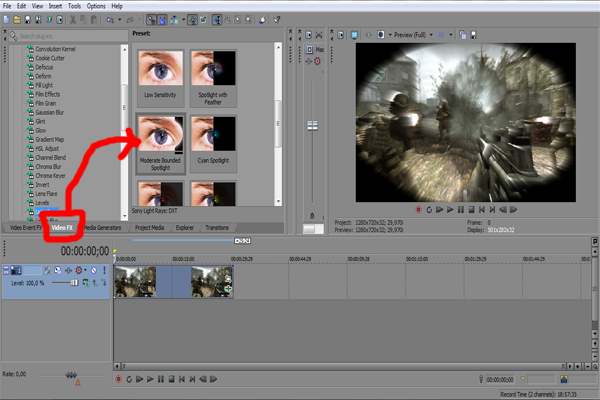The image size is (600, 400).
Task: Click the Cut scissors icon in toolbar
Action: point(73,20)
